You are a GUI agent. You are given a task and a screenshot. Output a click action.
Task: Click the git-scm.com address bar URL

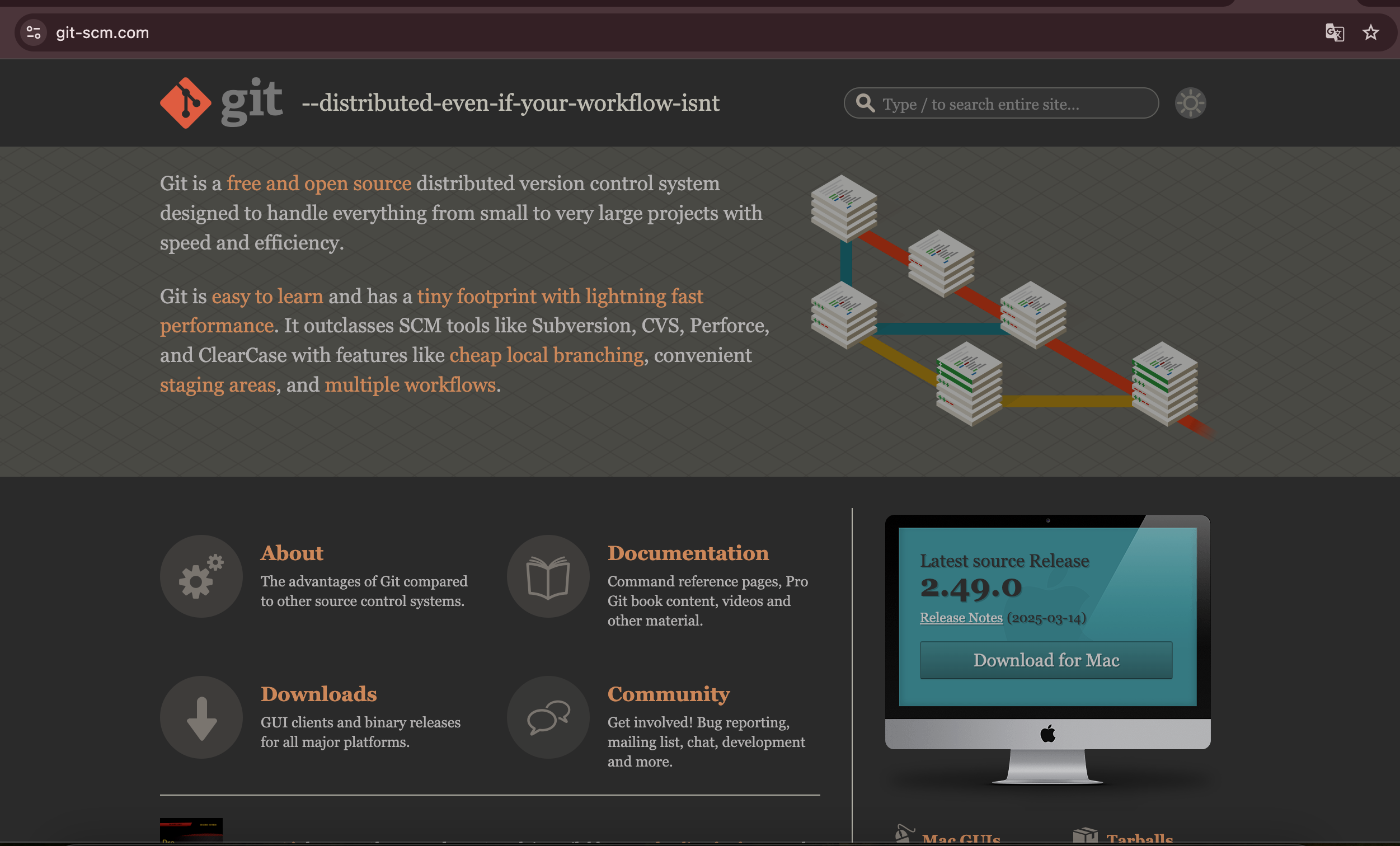point(102,32)
